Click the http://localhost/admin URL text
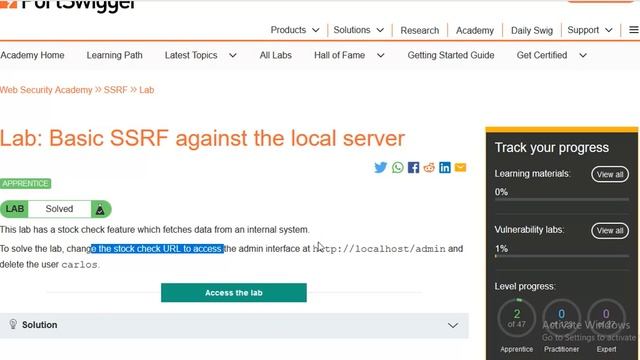The width and height of the screenshot is (640, 360). click(379, 249)
